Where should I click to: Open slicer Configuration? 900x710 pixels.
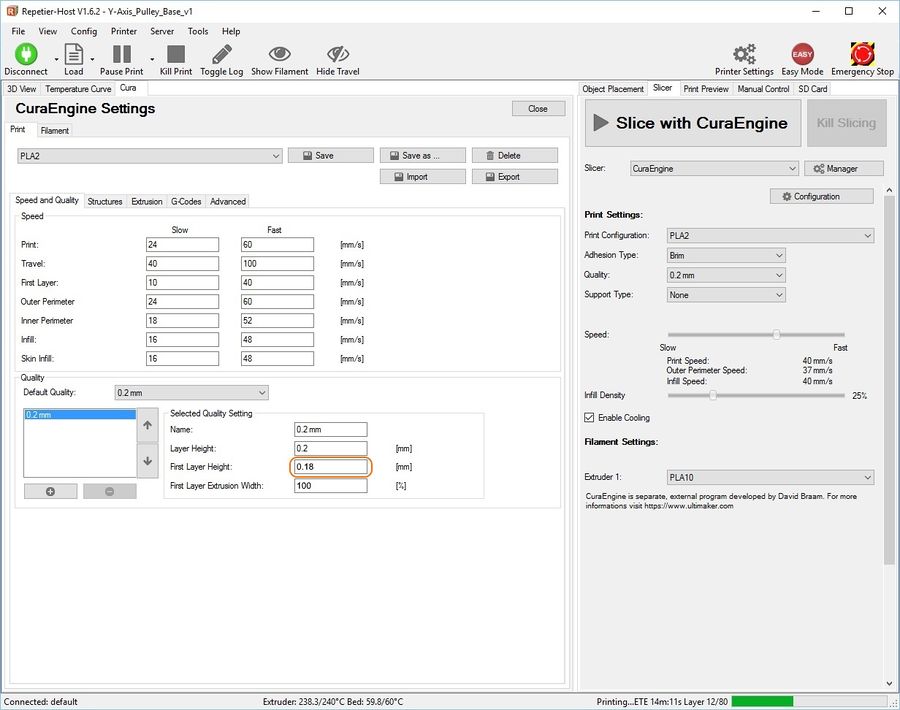821,196
